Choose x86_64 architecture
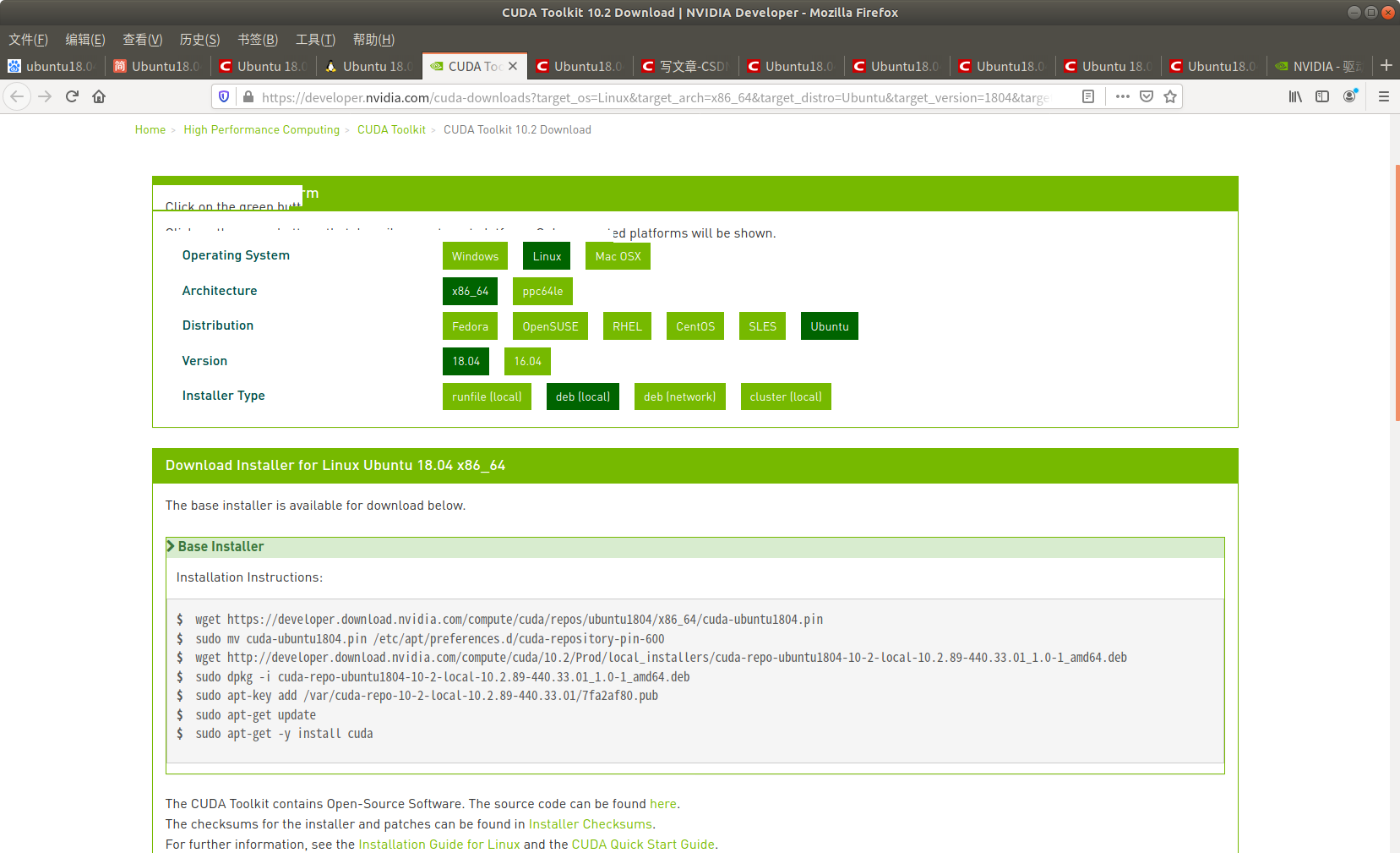This screenshot has width=1400, height=853. [470, 291]
